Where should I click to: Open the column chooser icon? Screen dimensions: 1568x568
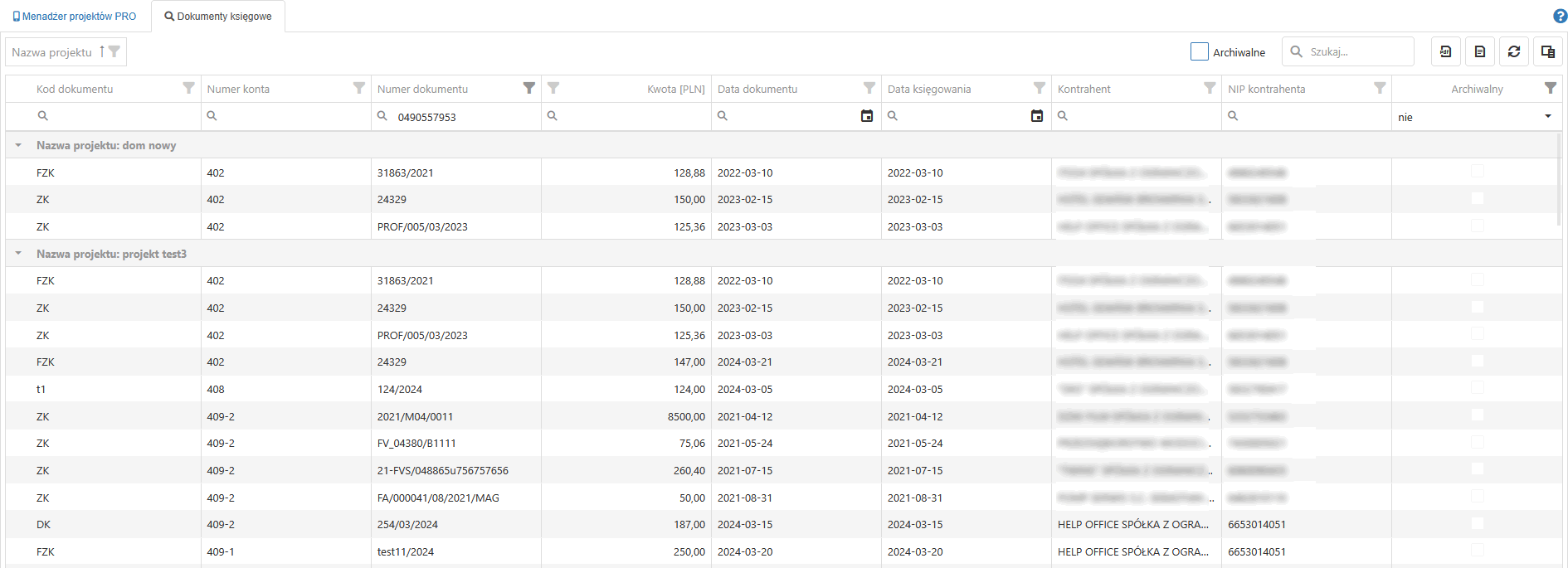1547,51
